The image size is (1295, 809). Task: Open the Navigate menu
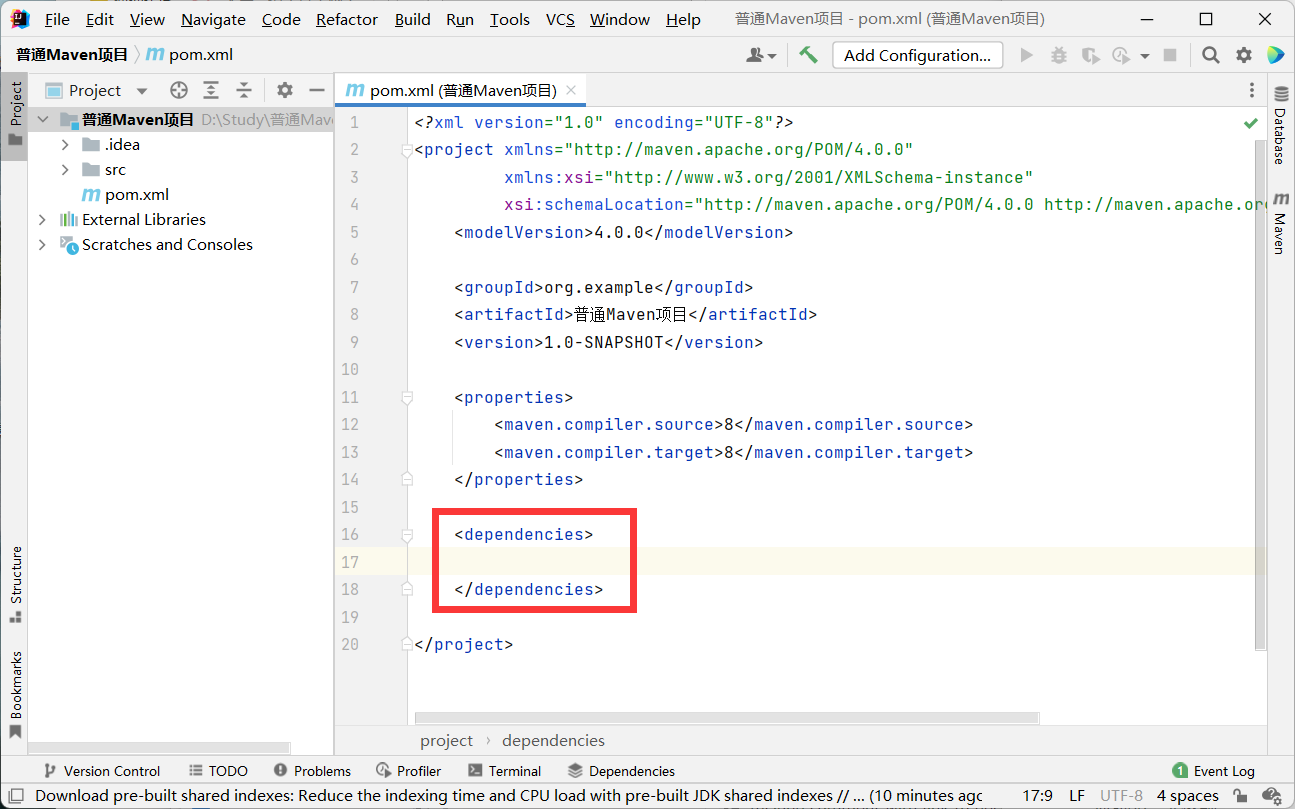[x=213, y=19]
